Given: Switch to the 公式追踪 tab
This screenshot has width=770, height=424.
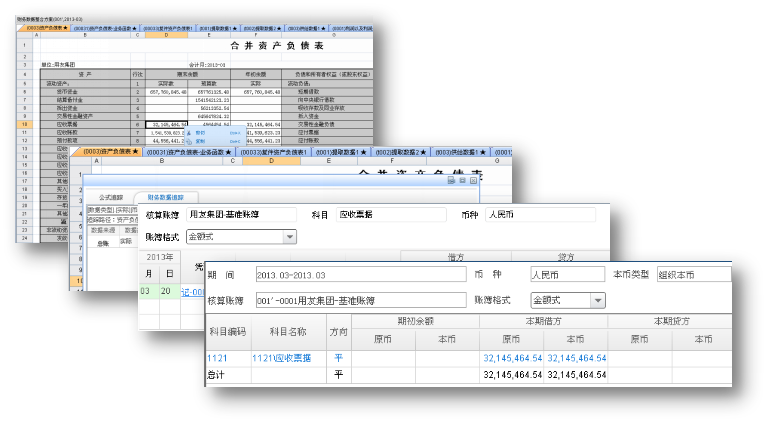Looking at the screenshot, I should [x=109, y=197].
